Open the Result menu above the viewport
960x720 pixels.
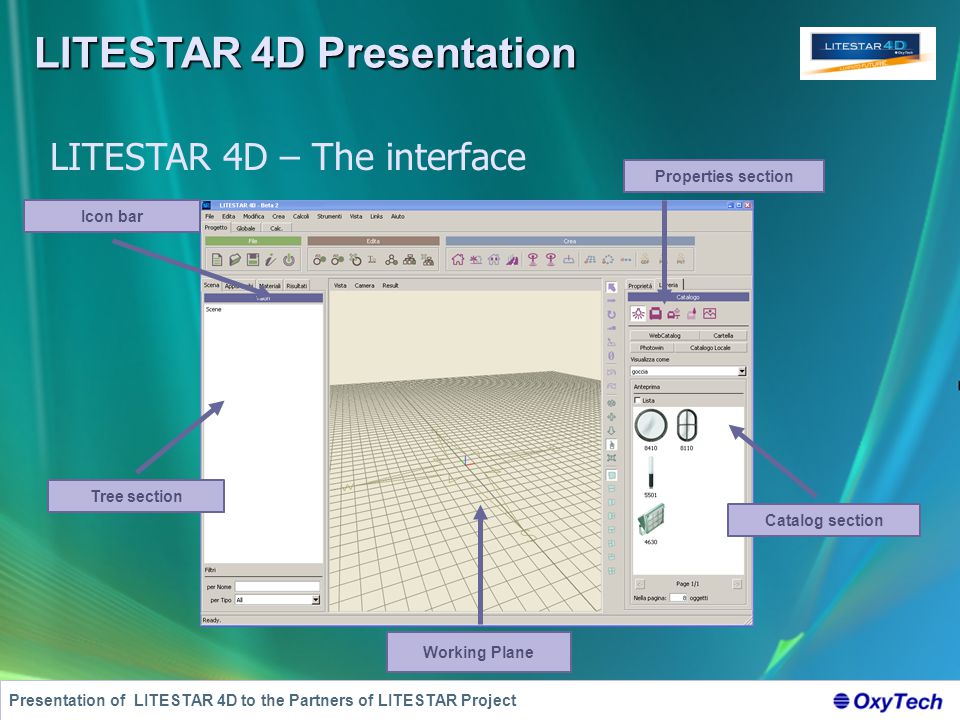391,286
